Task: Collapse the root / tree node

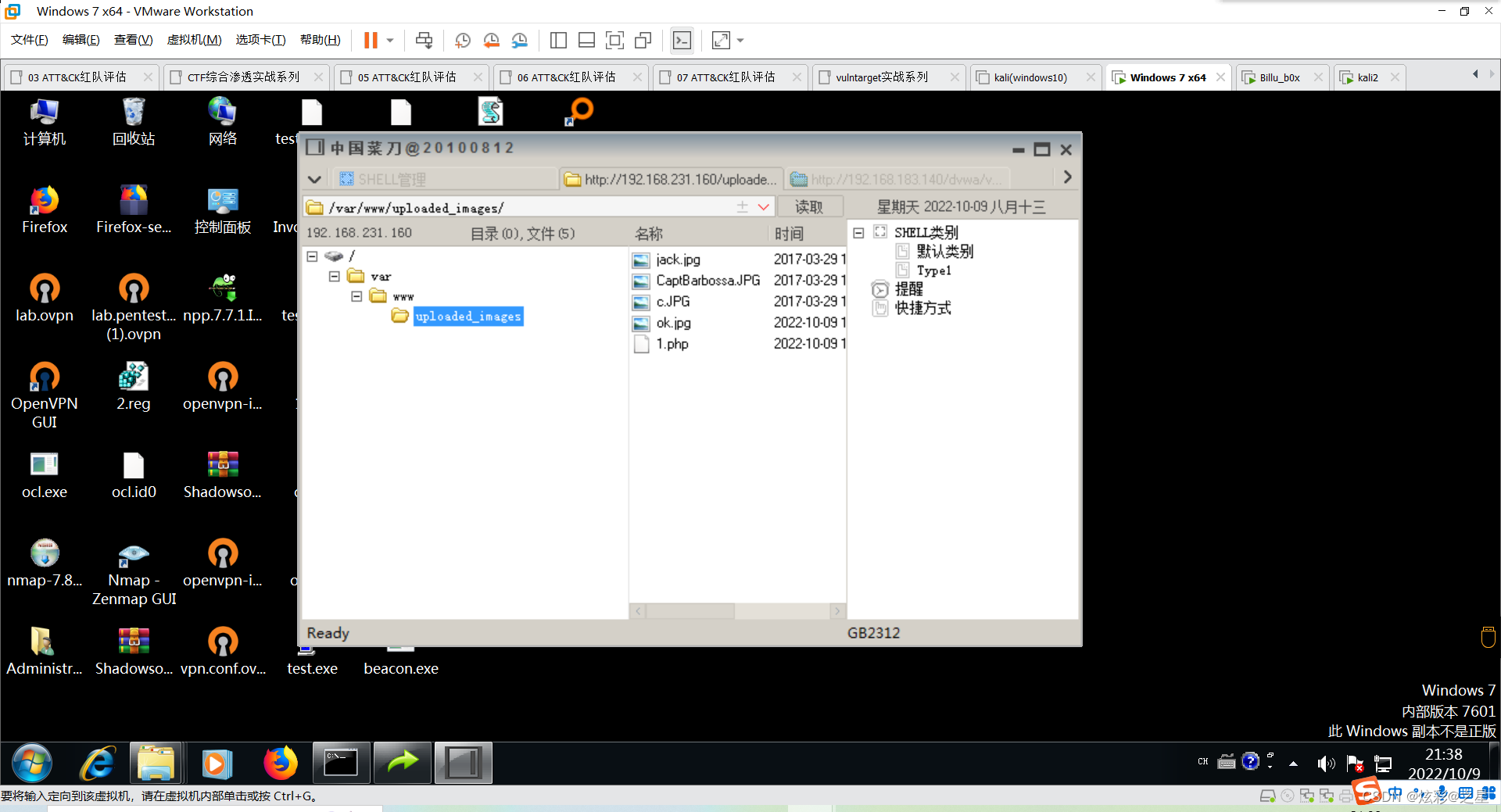Action: (312, 256)
